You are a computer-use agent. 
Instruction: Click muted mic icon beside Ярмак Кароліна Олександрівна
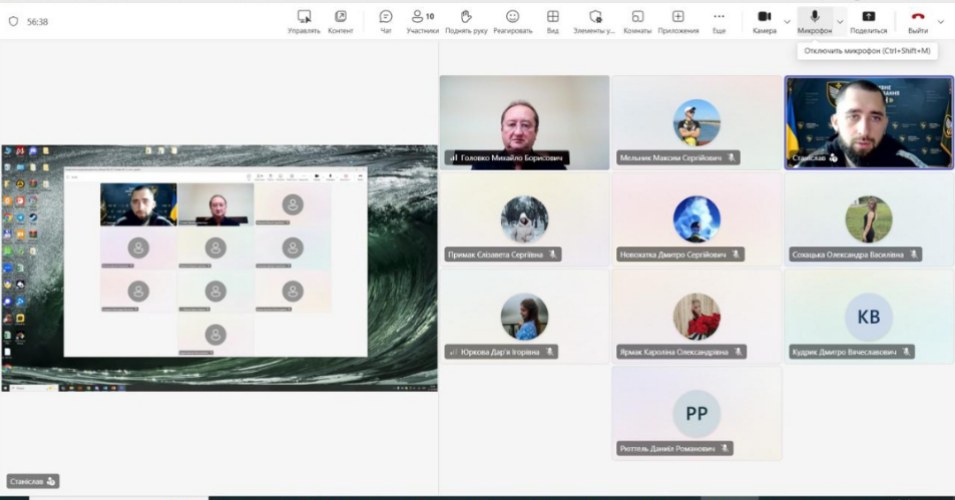tap(738, 351)
